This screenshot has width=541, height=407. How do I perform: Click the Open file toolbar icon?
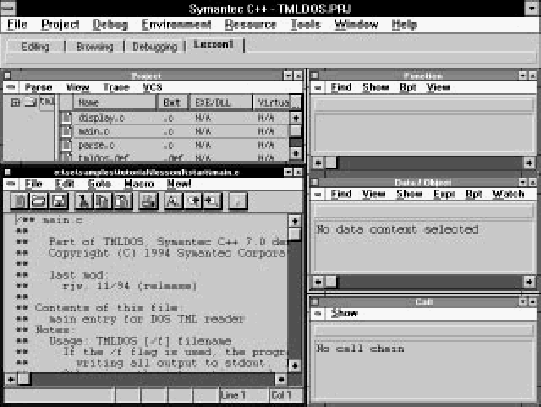39,201
